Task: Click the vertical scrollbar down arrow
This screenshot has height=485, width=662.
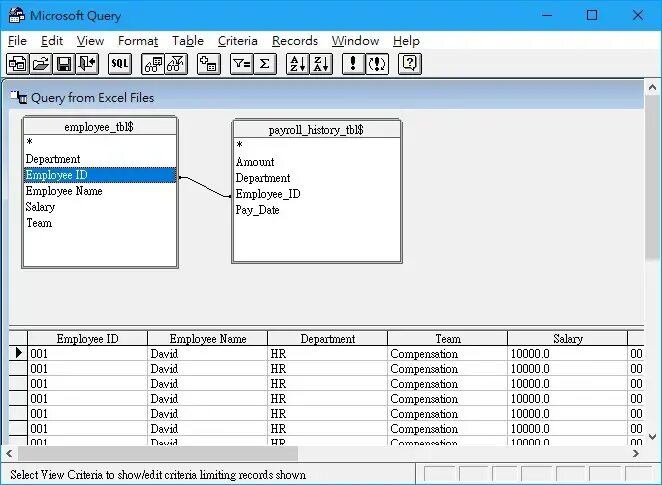Action: (x=652, y=437)
